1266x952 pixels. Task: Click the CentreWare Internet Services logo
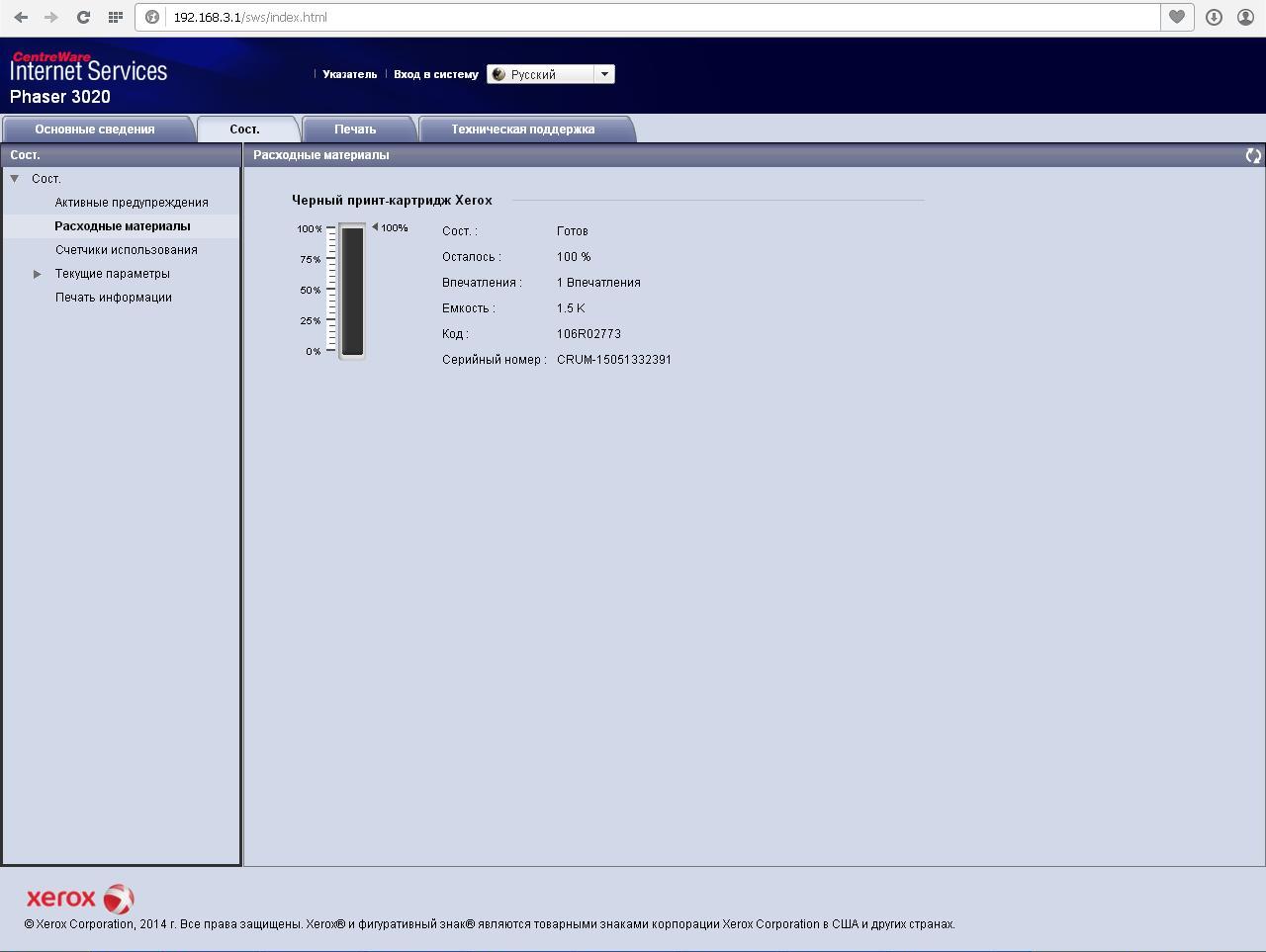click(x=88, y=67)
